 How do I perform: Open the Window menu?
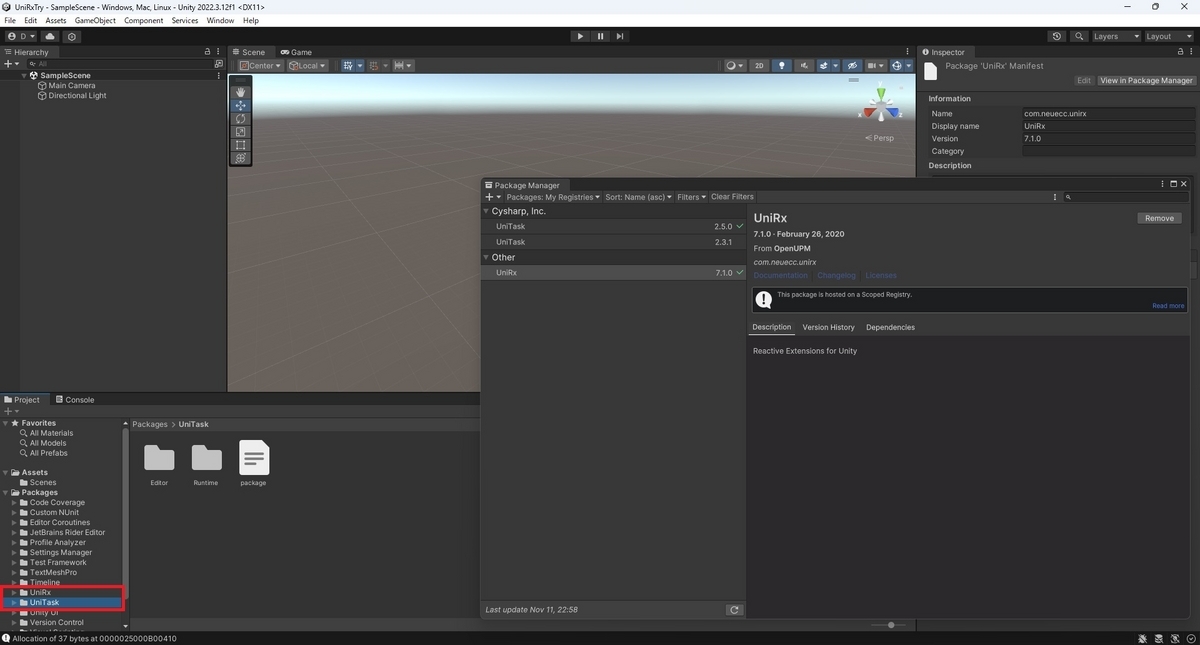point(220,20)
